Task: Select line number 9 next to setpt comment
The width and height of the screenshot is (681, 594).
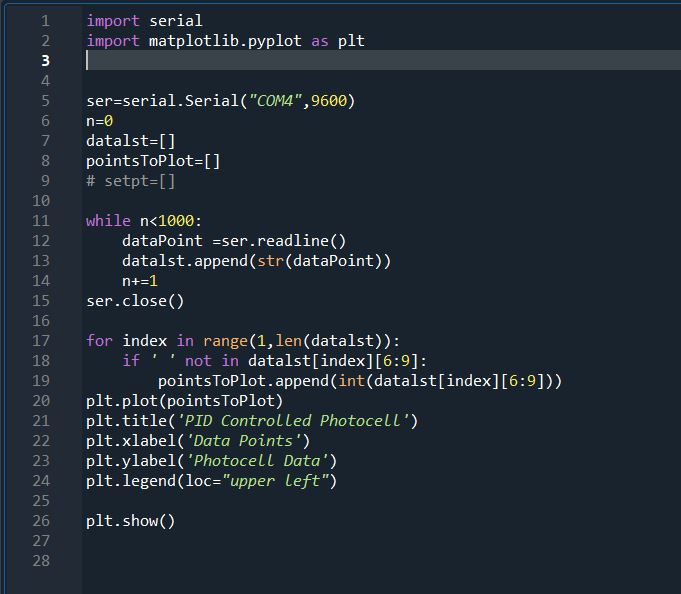Action: pos(45,181)
